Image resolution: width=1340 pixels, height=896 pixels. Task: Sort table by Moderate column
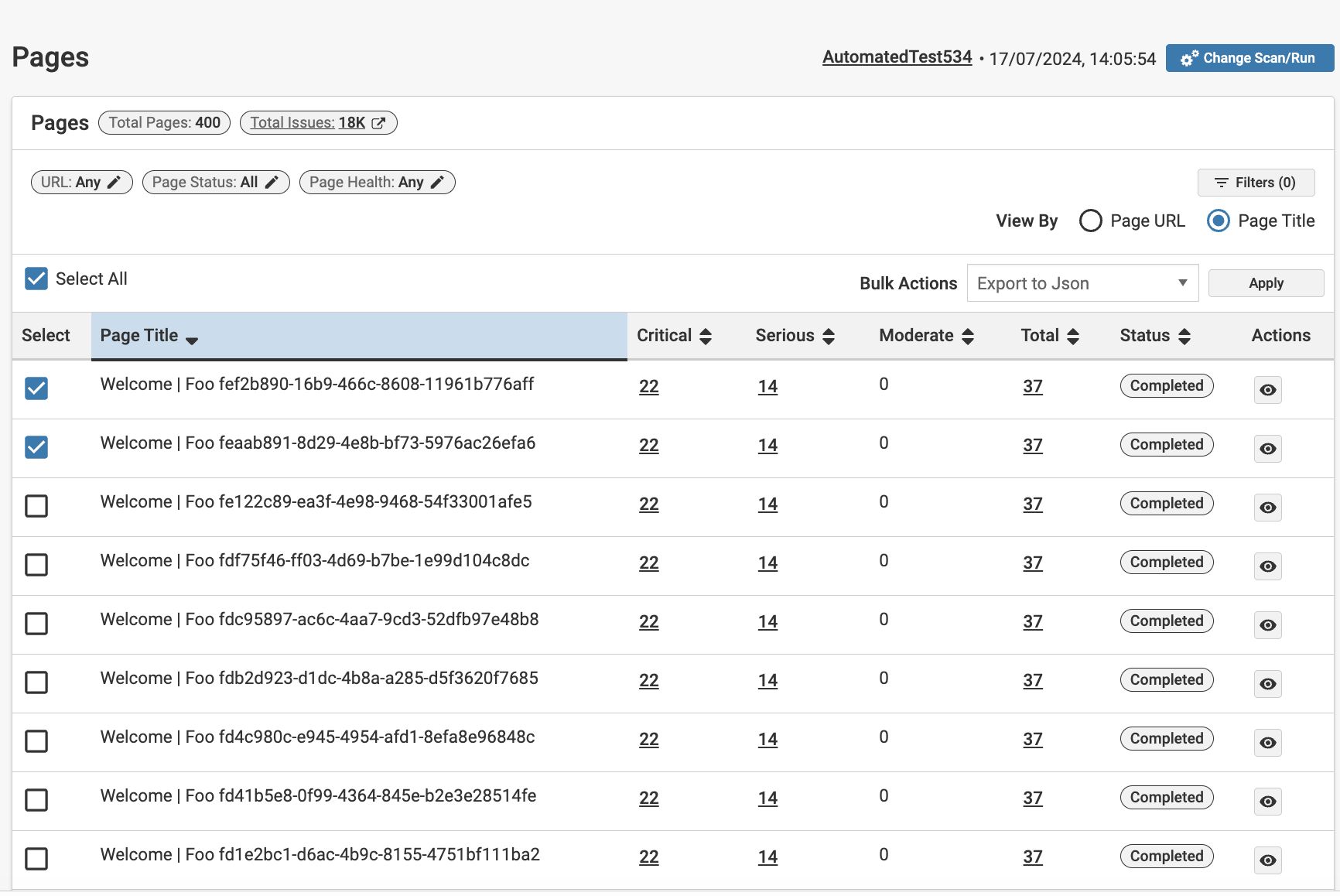click(x=967, y=337)
